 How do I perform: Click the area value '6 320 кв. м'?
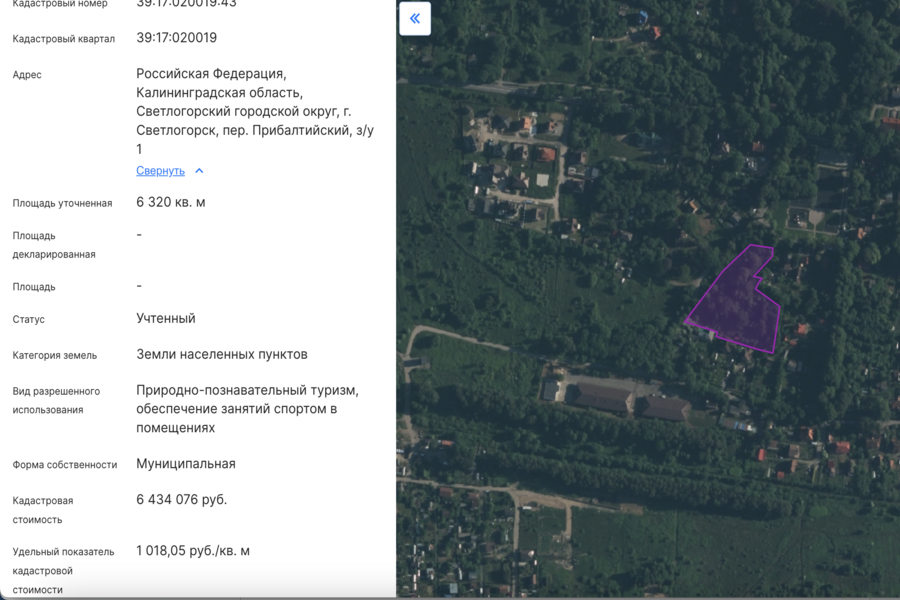pos(171,202)
